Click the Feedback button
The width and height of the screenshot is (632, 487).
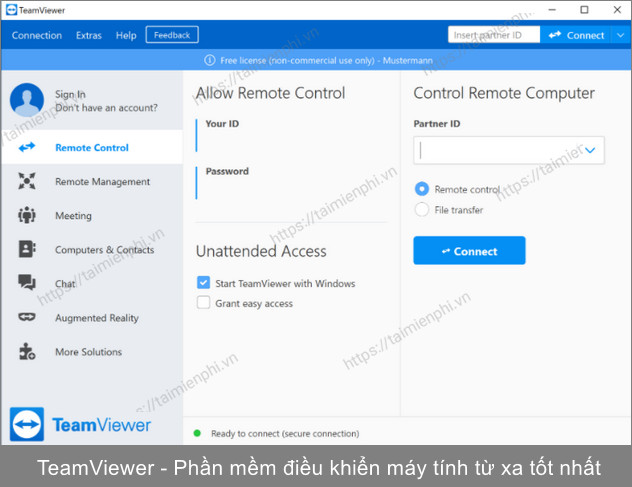point(172,35)
